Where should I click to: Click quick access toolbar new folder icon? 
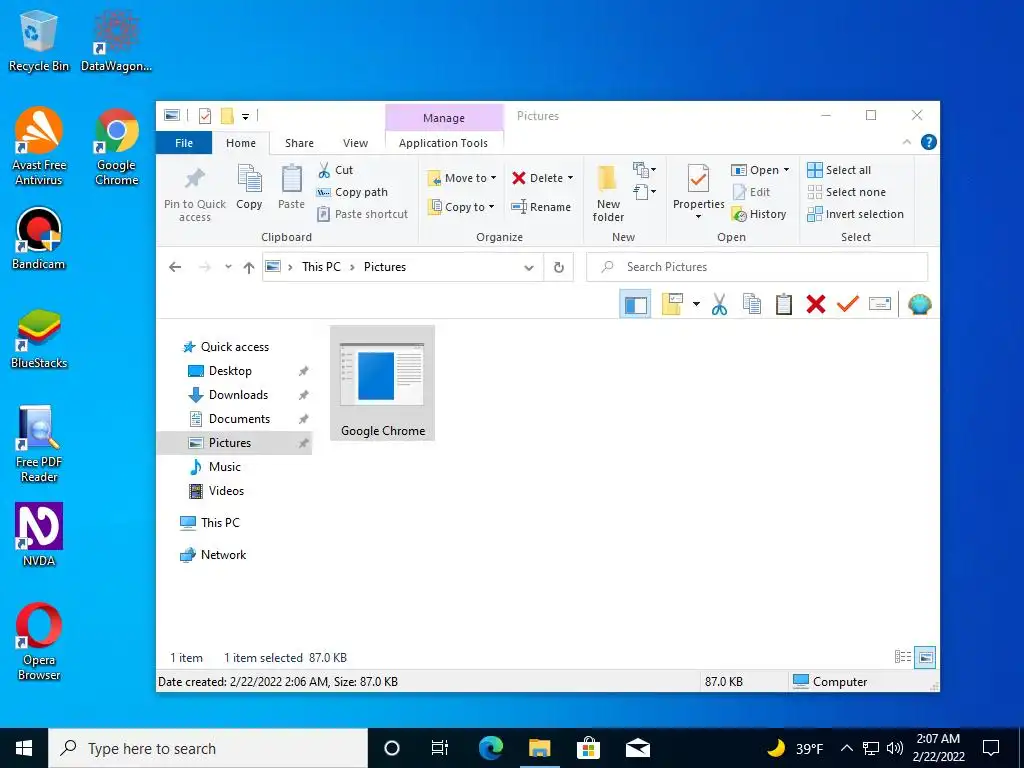pos(227,116)
